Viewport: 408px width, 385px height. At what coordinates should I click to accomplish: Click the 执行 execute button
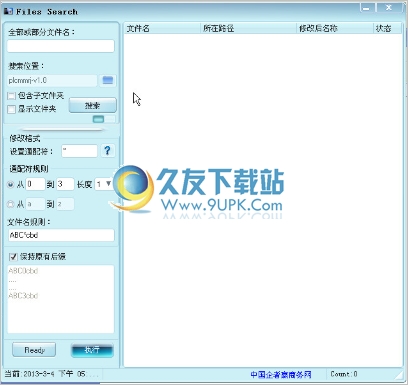click(92, 350)
